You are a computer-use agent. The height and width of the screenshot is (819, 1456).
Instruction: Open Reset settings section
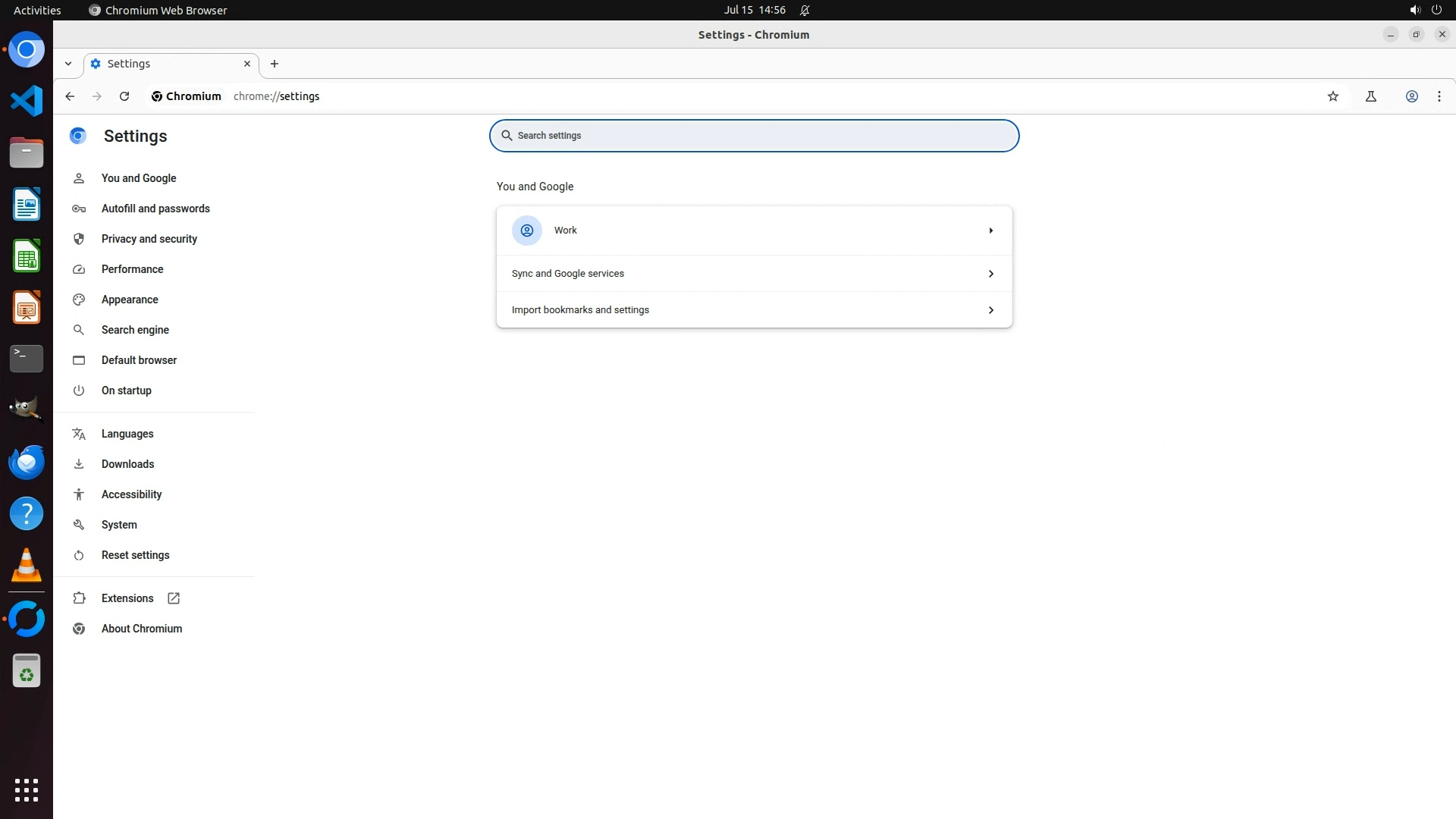(135, 555)
